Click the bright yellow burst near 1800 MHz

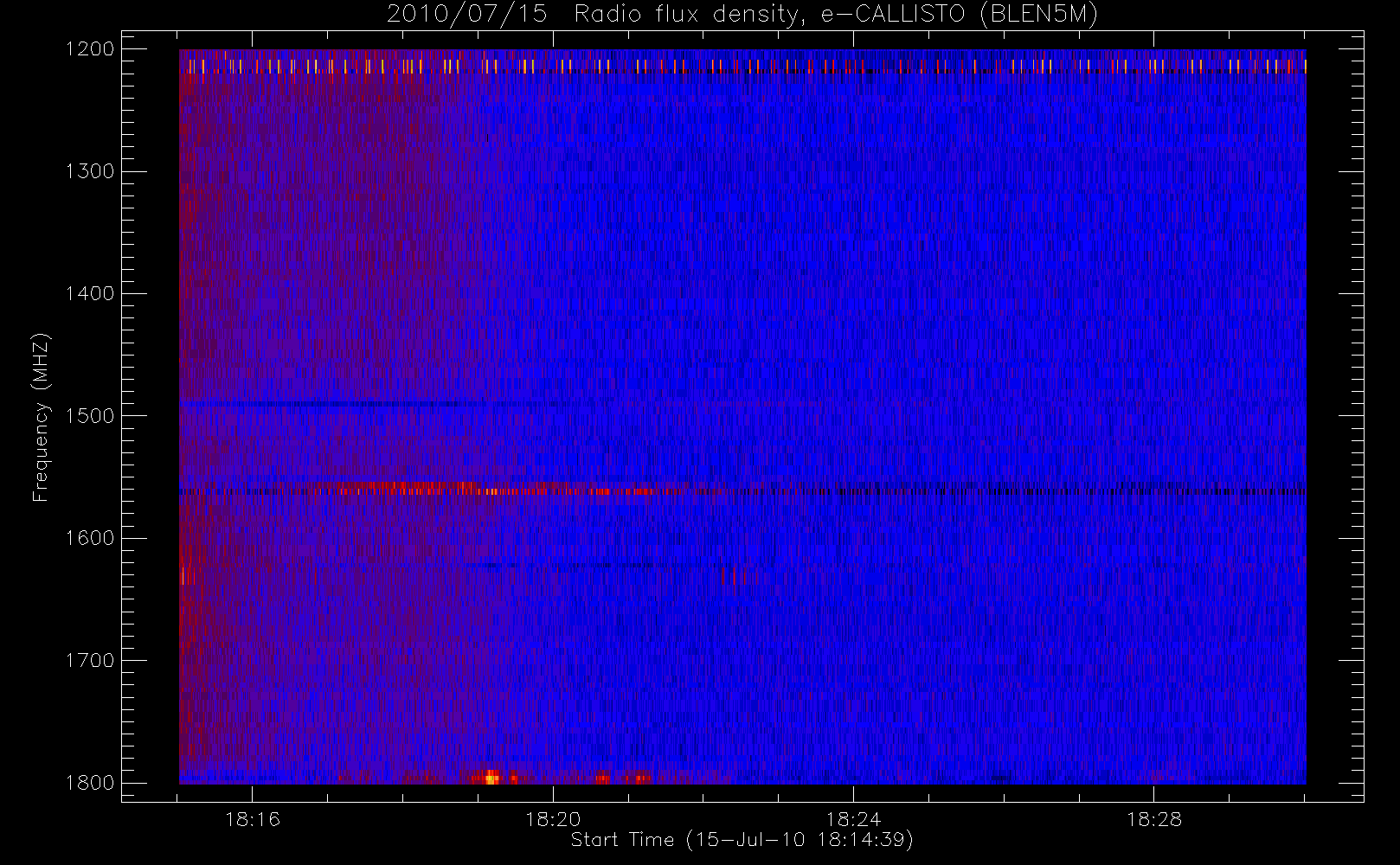(491, 778)
